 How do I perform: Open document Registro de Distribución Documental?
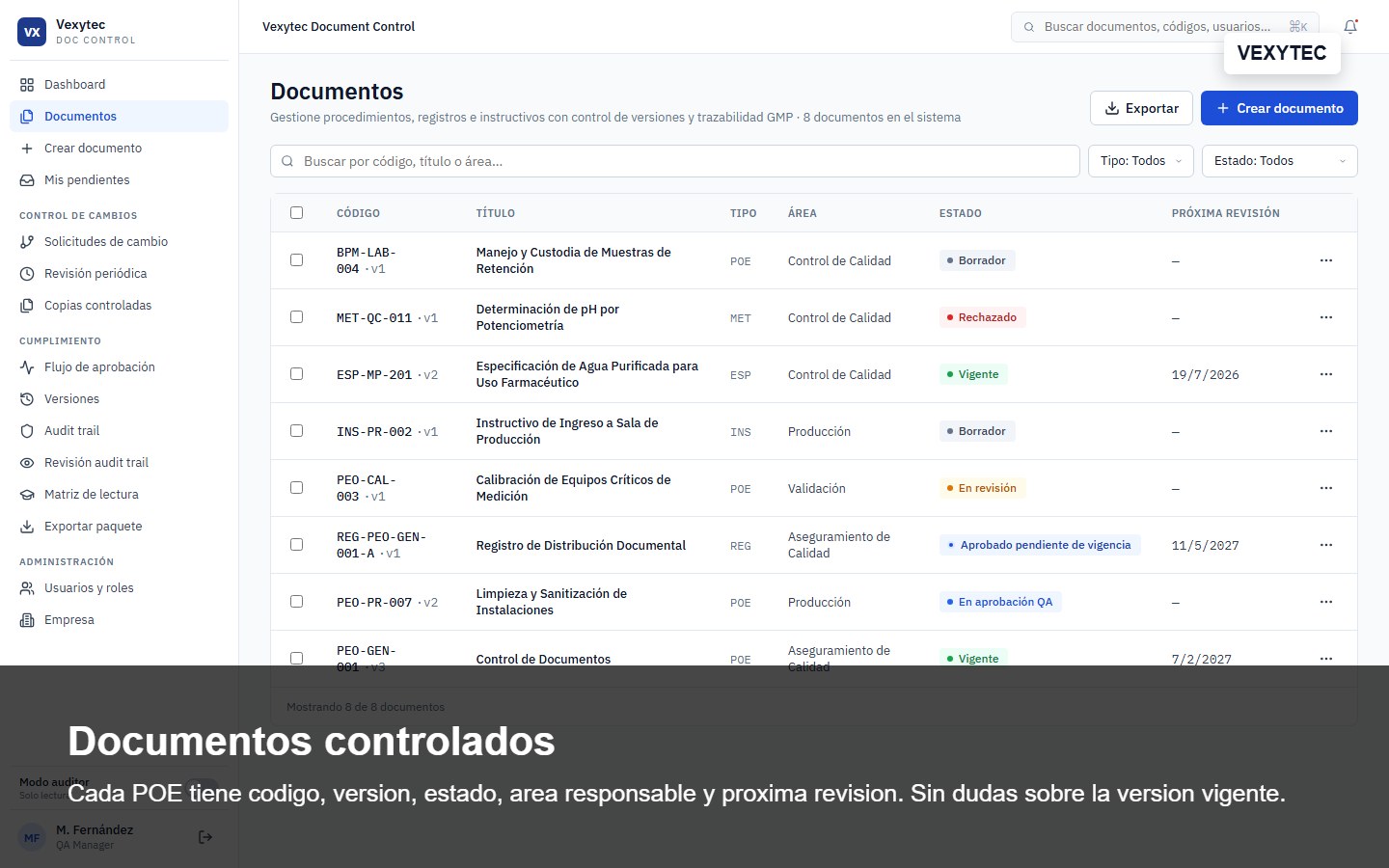581,546
